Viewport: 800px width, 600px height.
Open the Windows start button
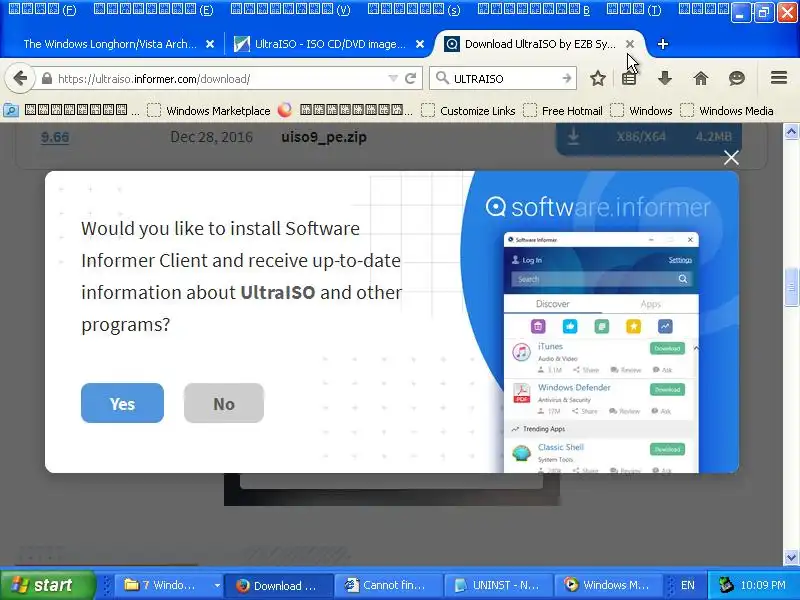point(47,585)
